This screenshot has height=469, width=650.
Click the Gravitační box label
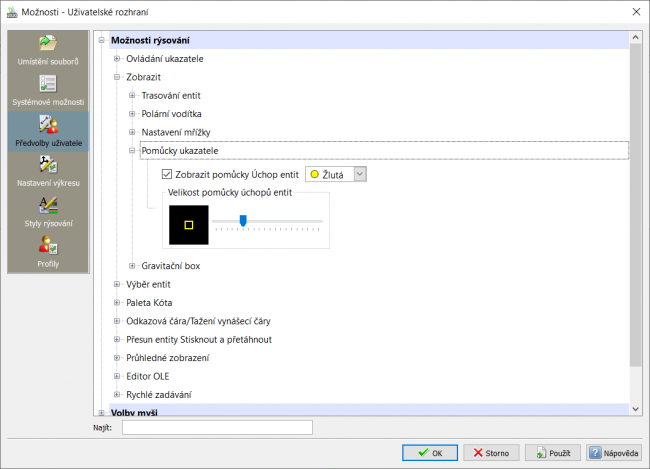click(x=170, y=266)
